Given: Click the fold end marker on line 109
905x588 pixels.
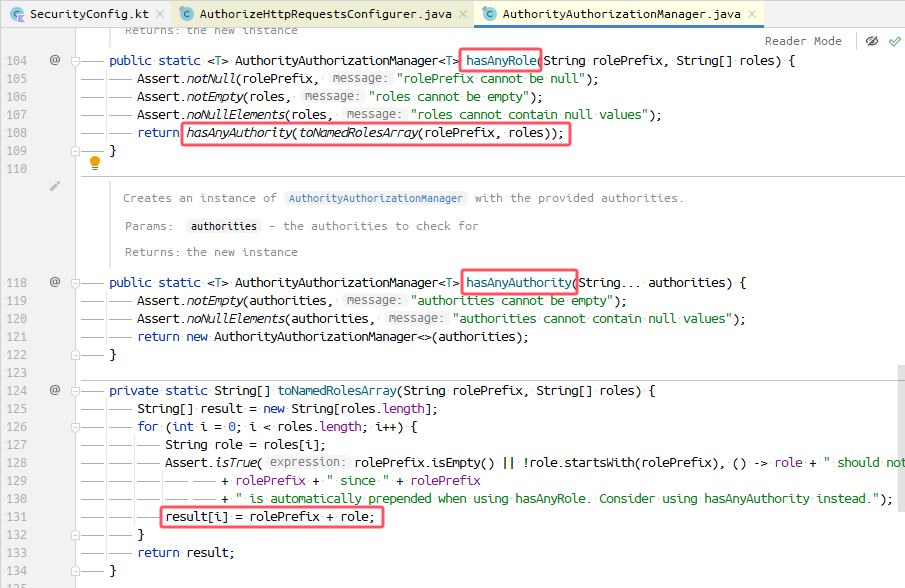Looking at the screenshot, I should point(75,151).
